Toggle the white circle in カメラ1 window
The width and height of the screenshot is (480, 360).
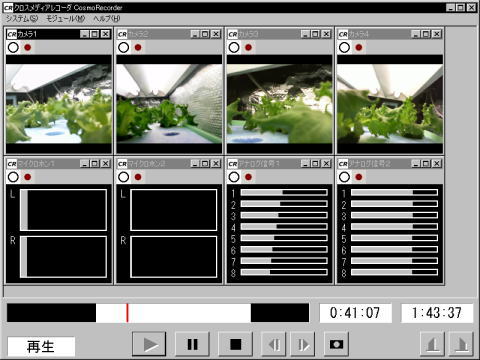point(13,47)
